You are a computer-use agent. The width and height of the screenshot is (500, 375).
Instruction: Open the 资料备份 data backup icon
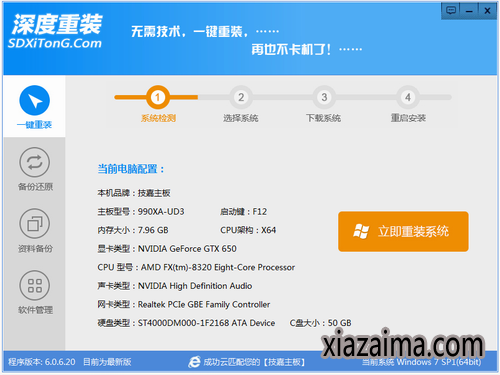[35, 224]
